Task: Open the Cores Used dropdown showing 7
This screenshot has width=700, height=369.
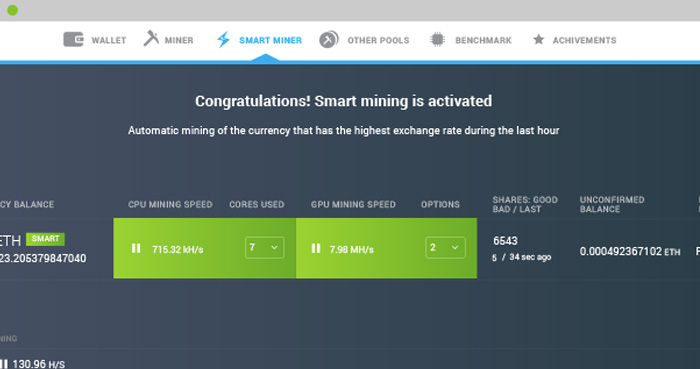Action: [x=264, y=248]
